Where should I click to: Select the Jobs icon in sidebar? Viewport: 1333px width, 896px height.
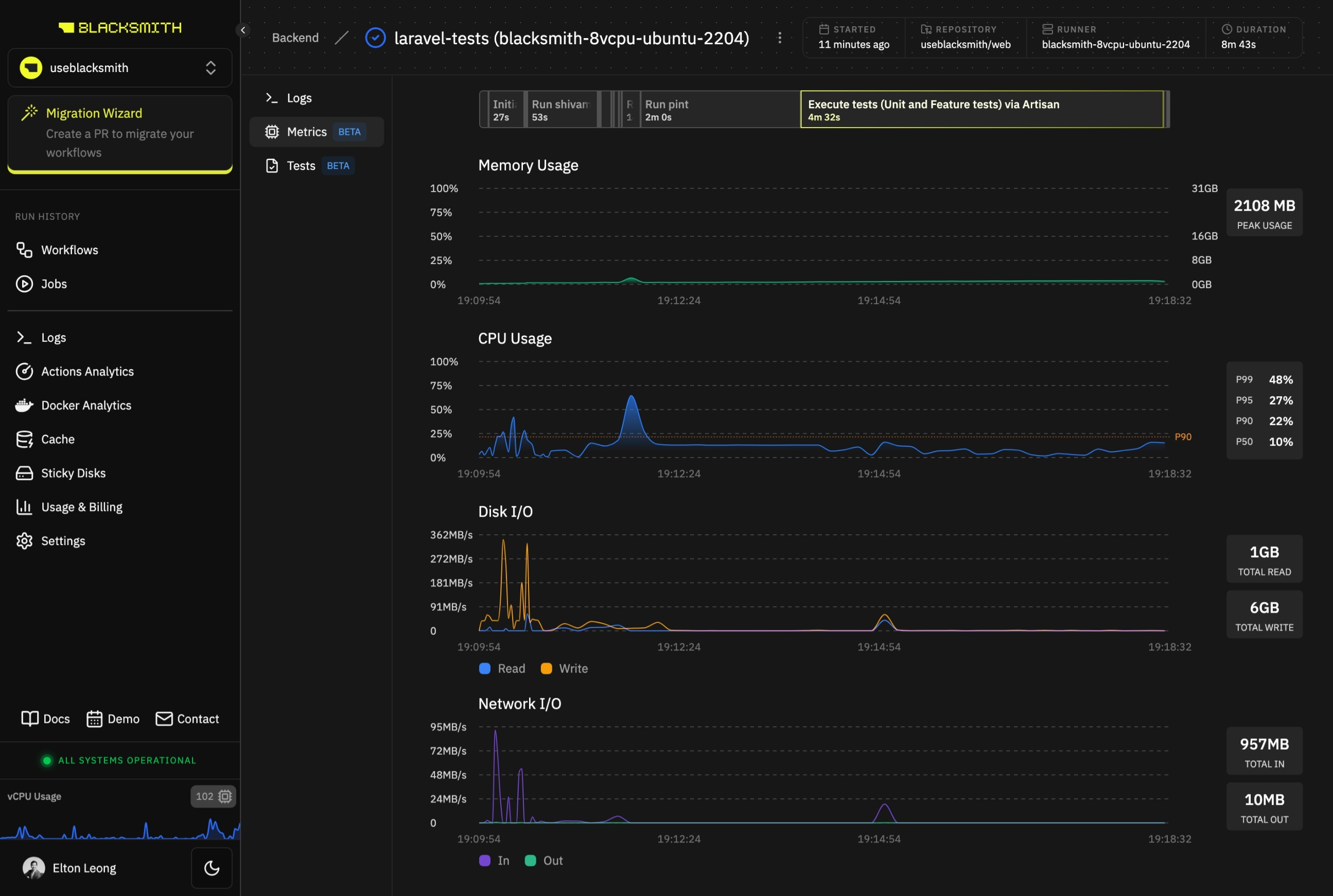[x=54, y=284]
